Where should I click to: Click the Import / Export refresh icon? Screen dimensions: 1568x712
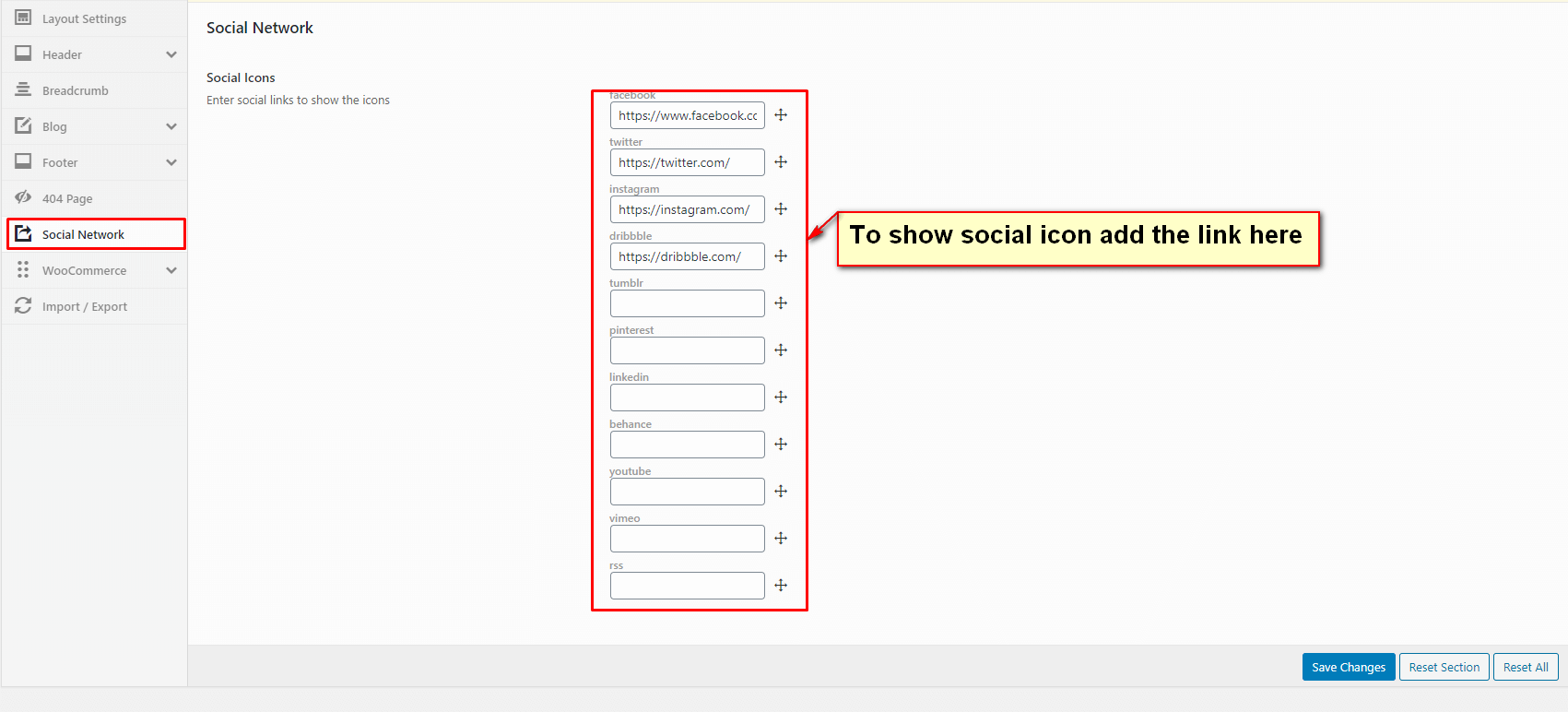point(23,305)
